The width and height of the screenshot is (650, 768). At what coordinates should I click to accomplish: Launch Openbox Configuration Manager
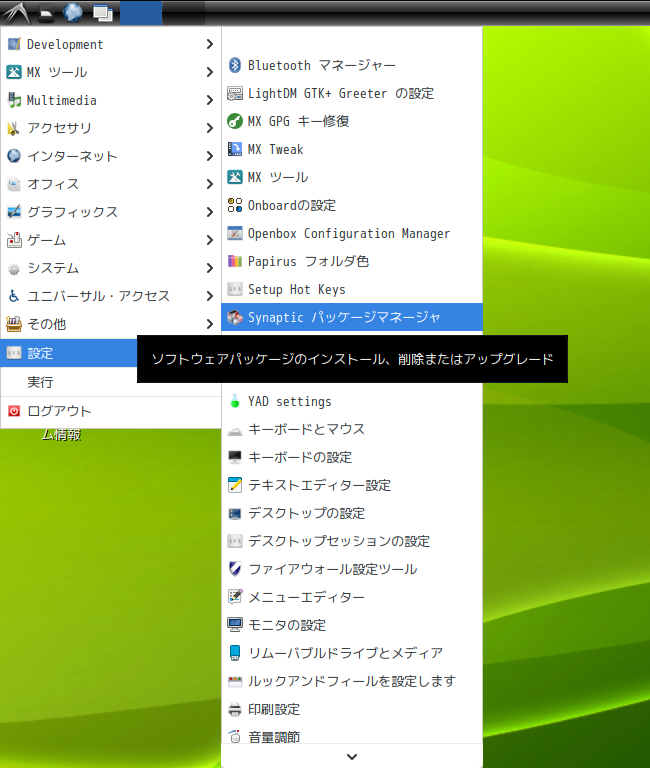click(352, 233)
